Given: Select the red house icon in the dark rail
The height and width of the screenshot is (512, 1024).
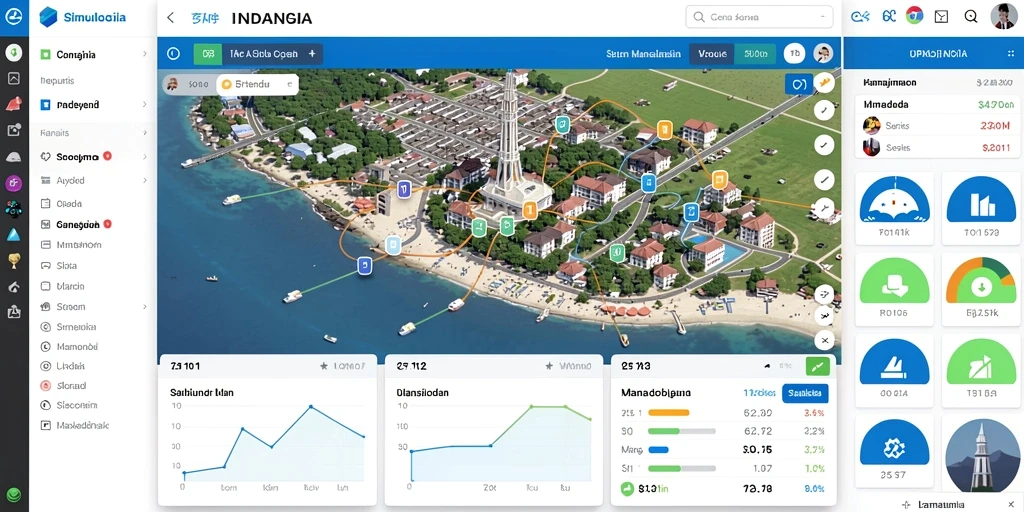Looking at the screenshot, I should click(x=14, y=104).
